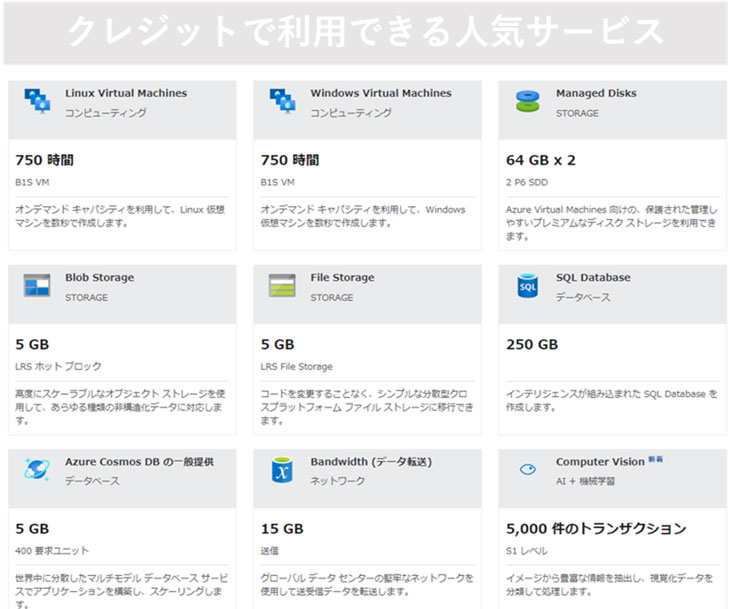Select STORAGE label under Managed Disks
The height and width of the screenshot is (609, 734).
tap(577, 113)
